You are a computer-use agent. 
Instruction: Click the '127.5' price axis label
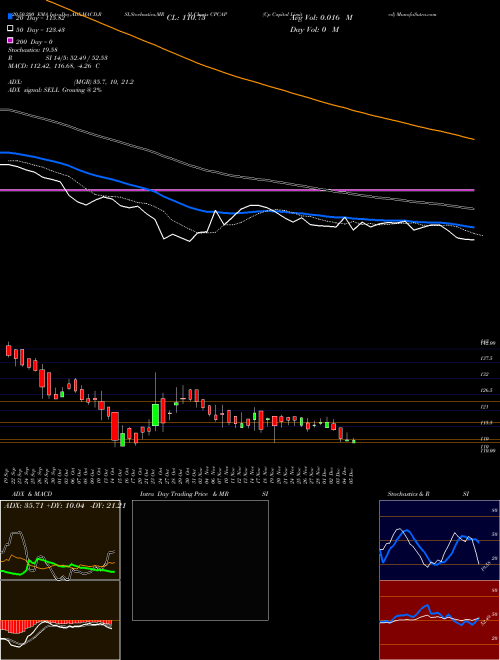click(x=487, y=358)
